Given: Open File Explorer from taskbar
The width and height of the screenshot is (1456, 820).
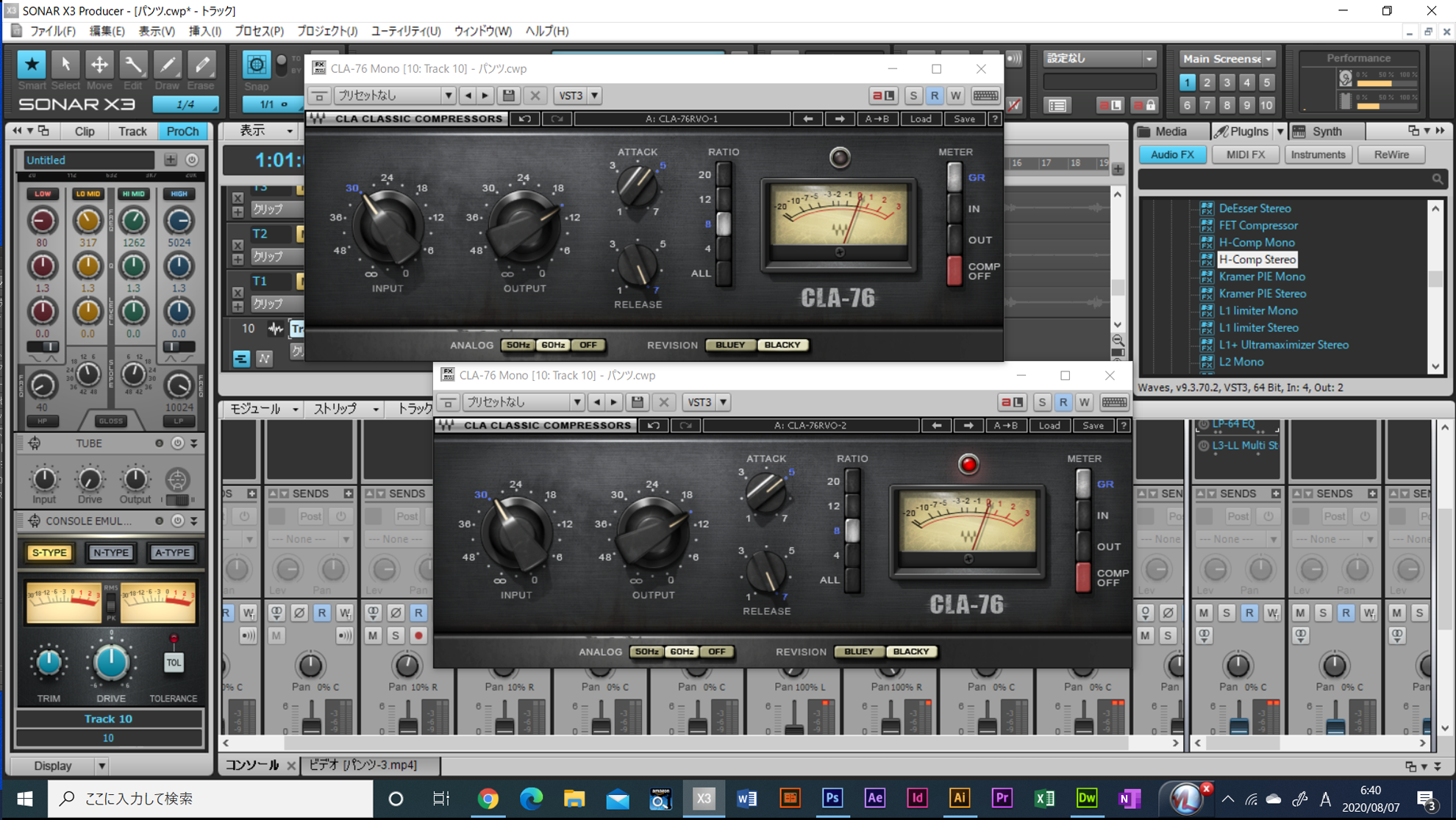Looking at the screenshot, I should (574, 798).
